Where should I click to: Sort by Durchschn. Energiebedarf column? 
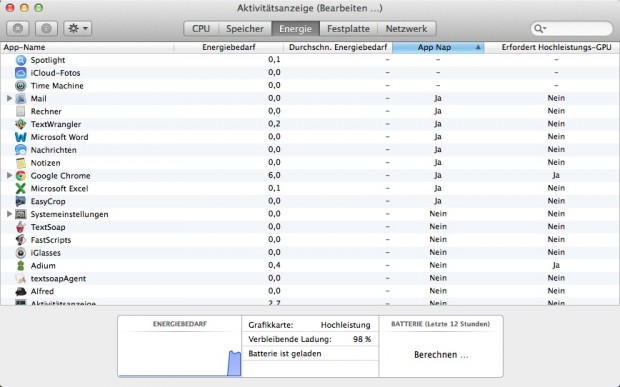[338, 47]
